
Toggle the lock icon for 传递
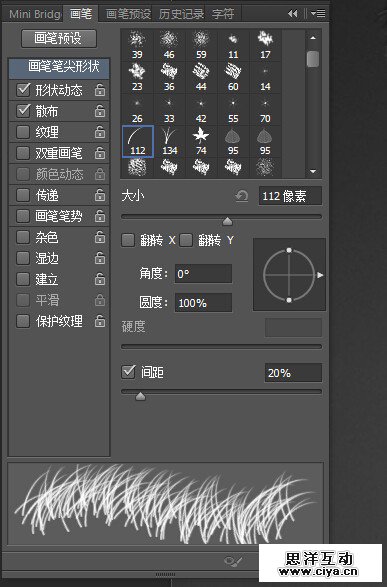(100, 195)
